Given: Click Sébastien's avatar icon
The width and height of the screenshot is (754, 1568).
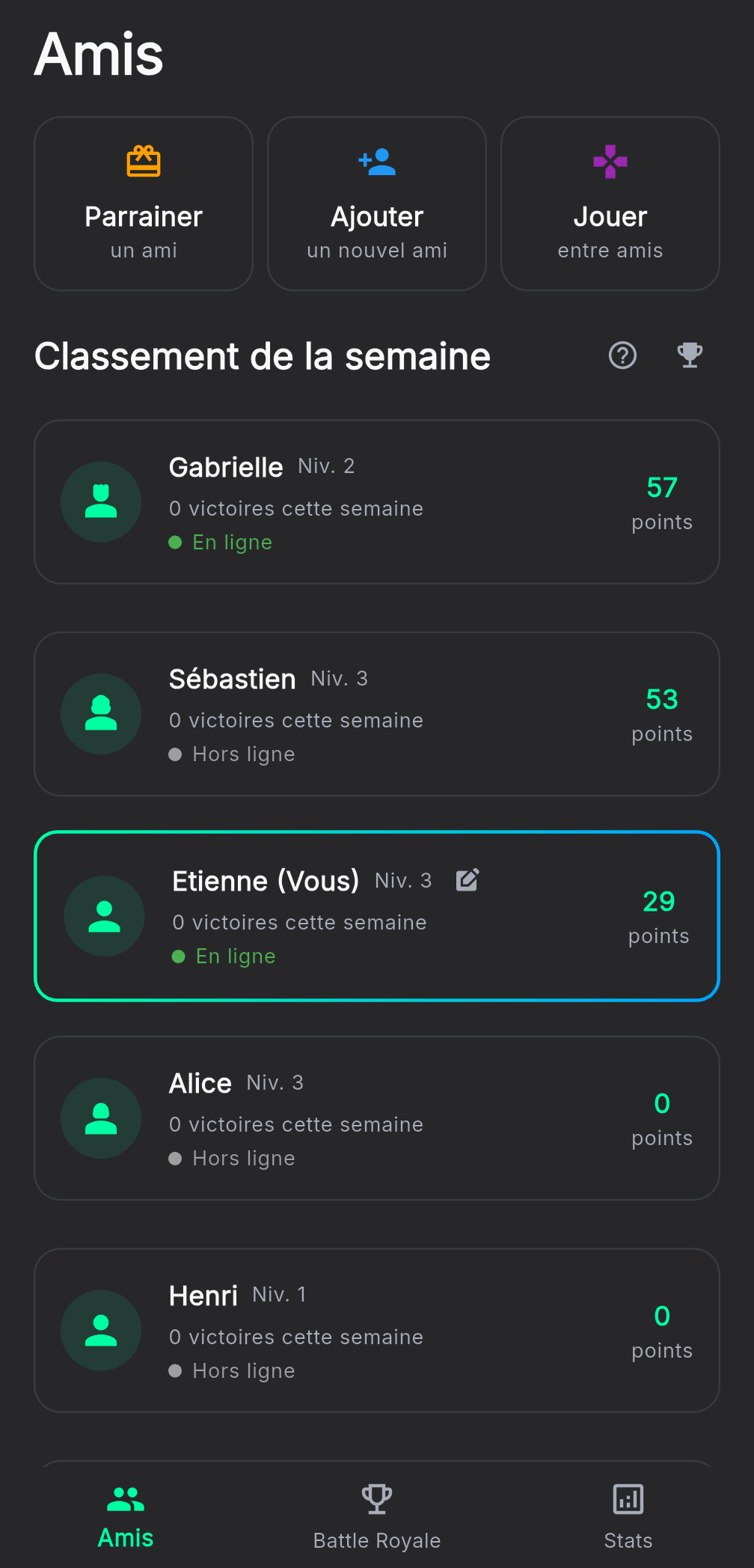Looking at the screenshot, I should 101,714.
